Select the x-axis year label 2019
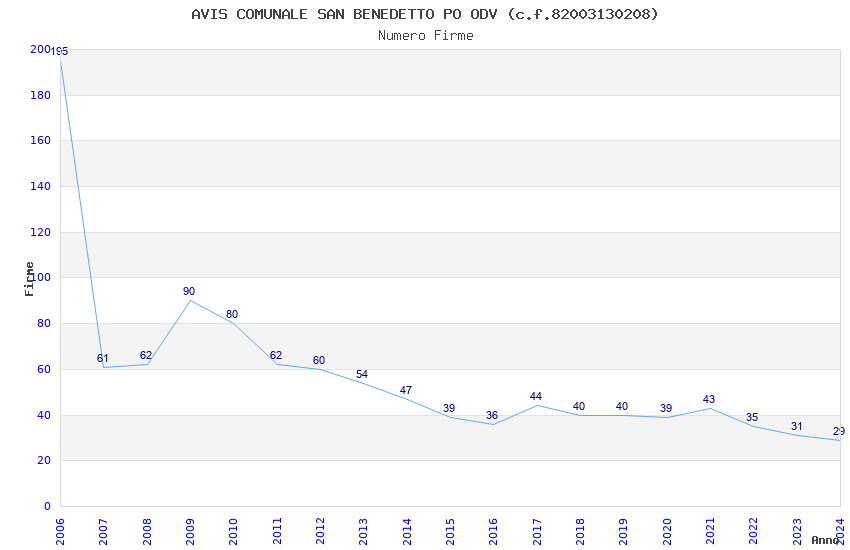850x550 pixels. tap(623, 531)
